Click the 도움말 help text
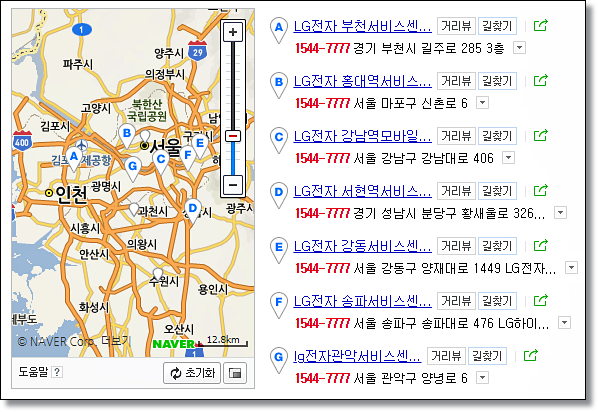This screenshot has width=598, height=412. point(33,372)
